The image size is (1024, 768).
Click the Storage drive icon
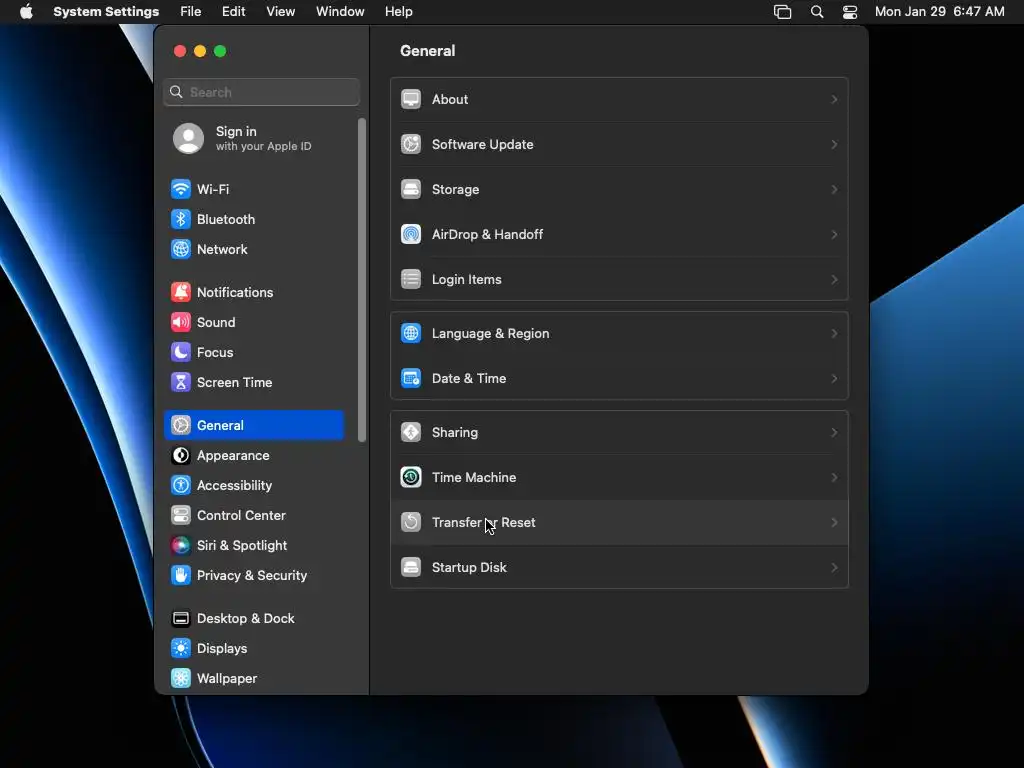[x=411, y=190]
